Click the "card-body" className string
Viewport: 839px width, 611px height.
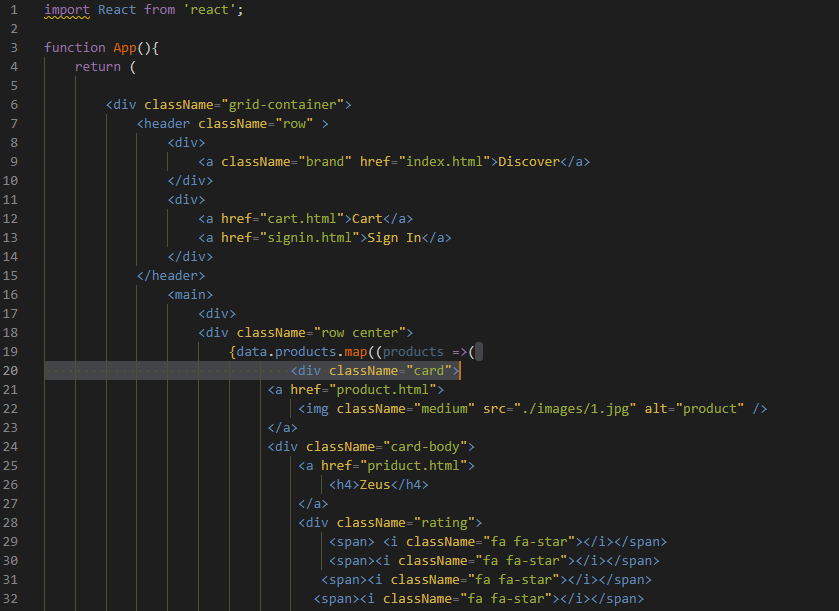tap(425, 447)
